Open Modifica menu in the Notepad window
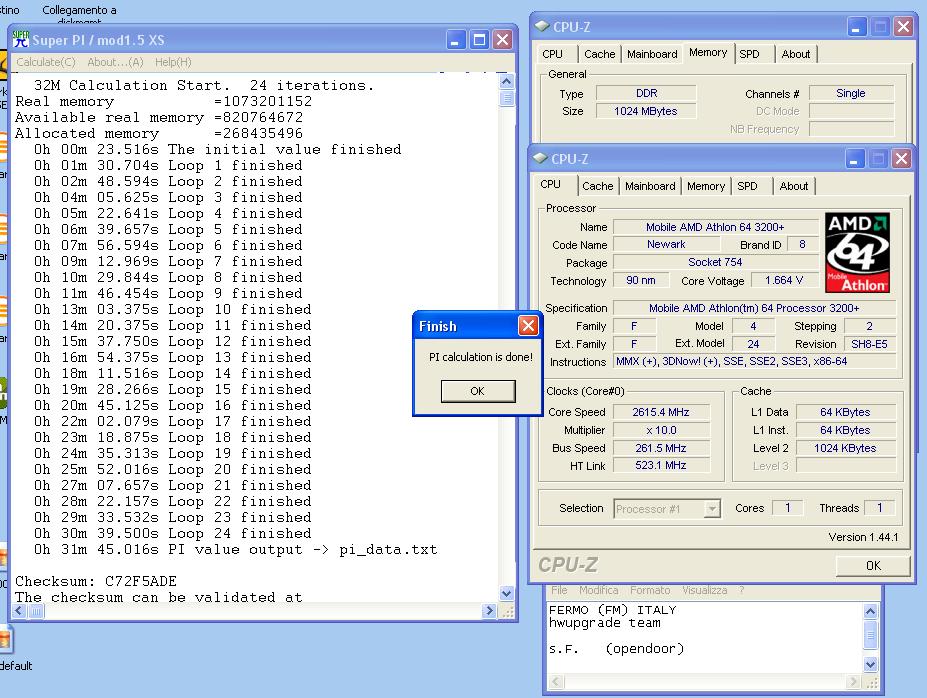This screenshot has height=698, width=927. pos(598,590)
